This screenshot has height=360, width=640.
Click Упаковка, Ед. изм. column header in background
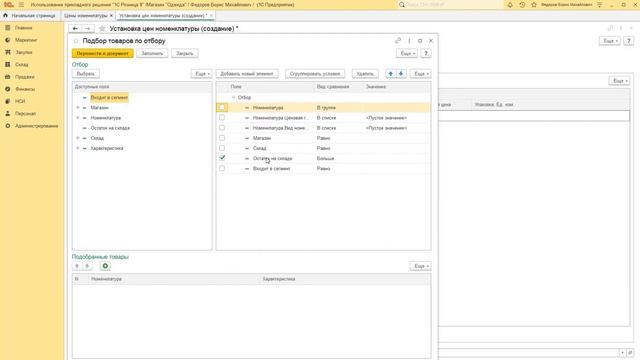(x=494, y=104)
